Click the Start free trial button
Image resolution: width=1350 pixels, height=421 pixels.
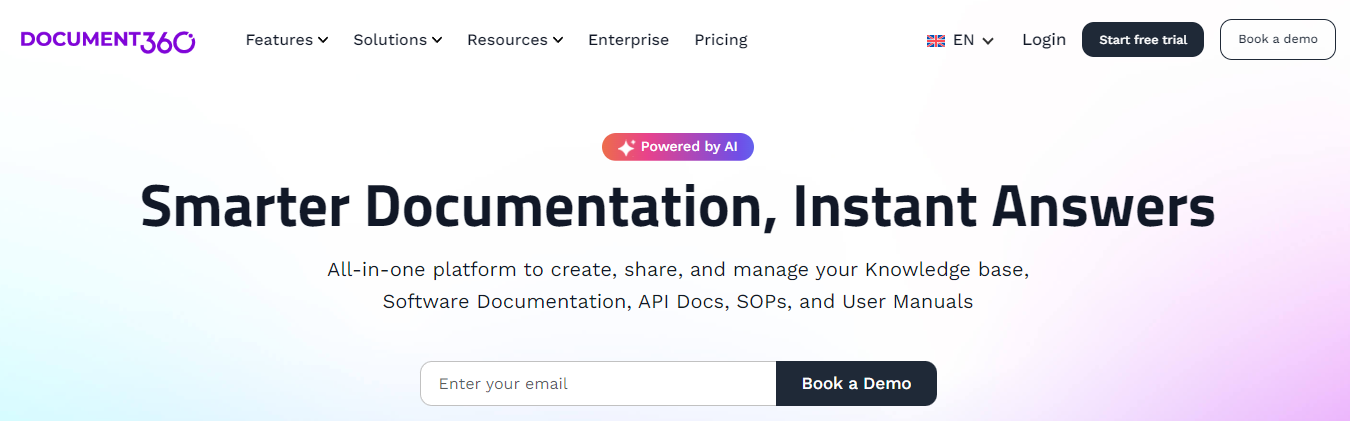click(x=1143, y=40)
